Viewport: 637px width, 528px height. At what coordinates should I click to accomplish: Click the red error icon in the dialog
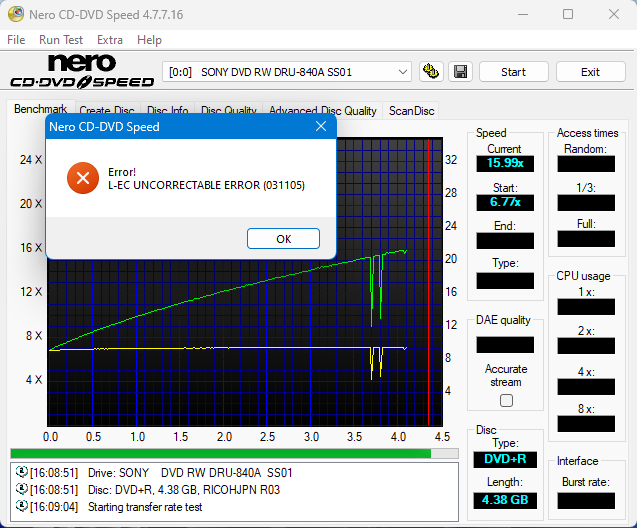83,178
